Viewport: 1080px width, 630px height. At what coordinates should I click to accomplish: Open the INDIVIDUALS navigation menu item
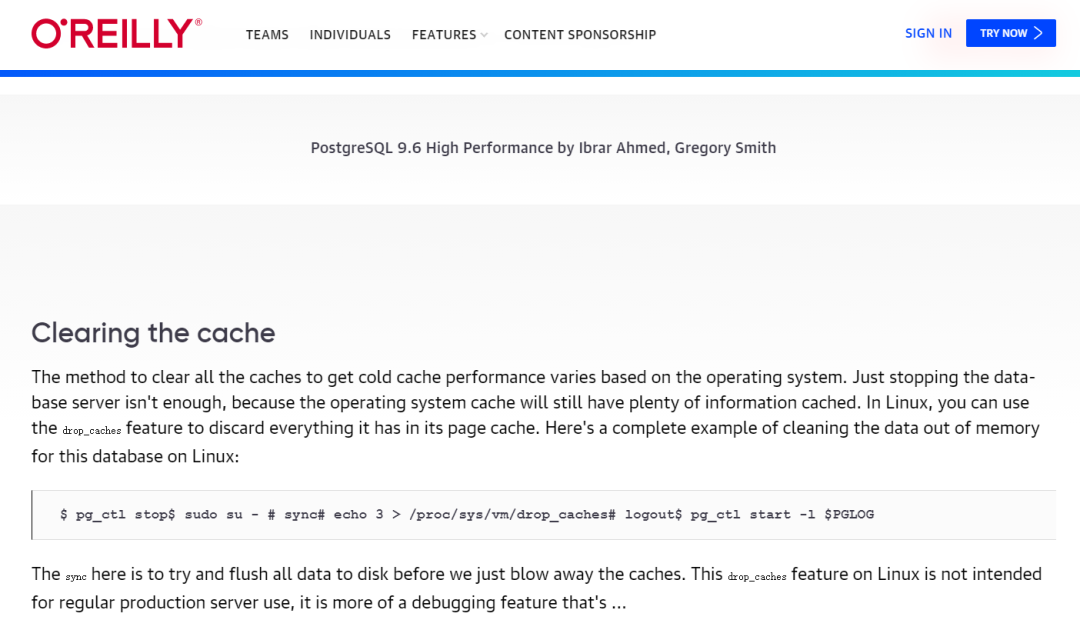point(350,34)
